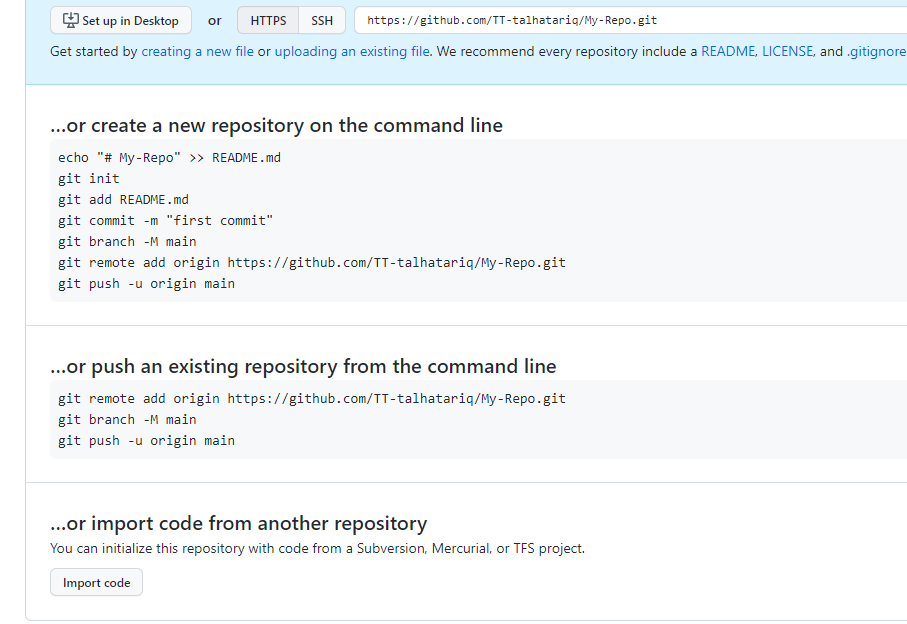Open the creating a new file link
Viewport: 907px width, 624px height.
[197, 51]
